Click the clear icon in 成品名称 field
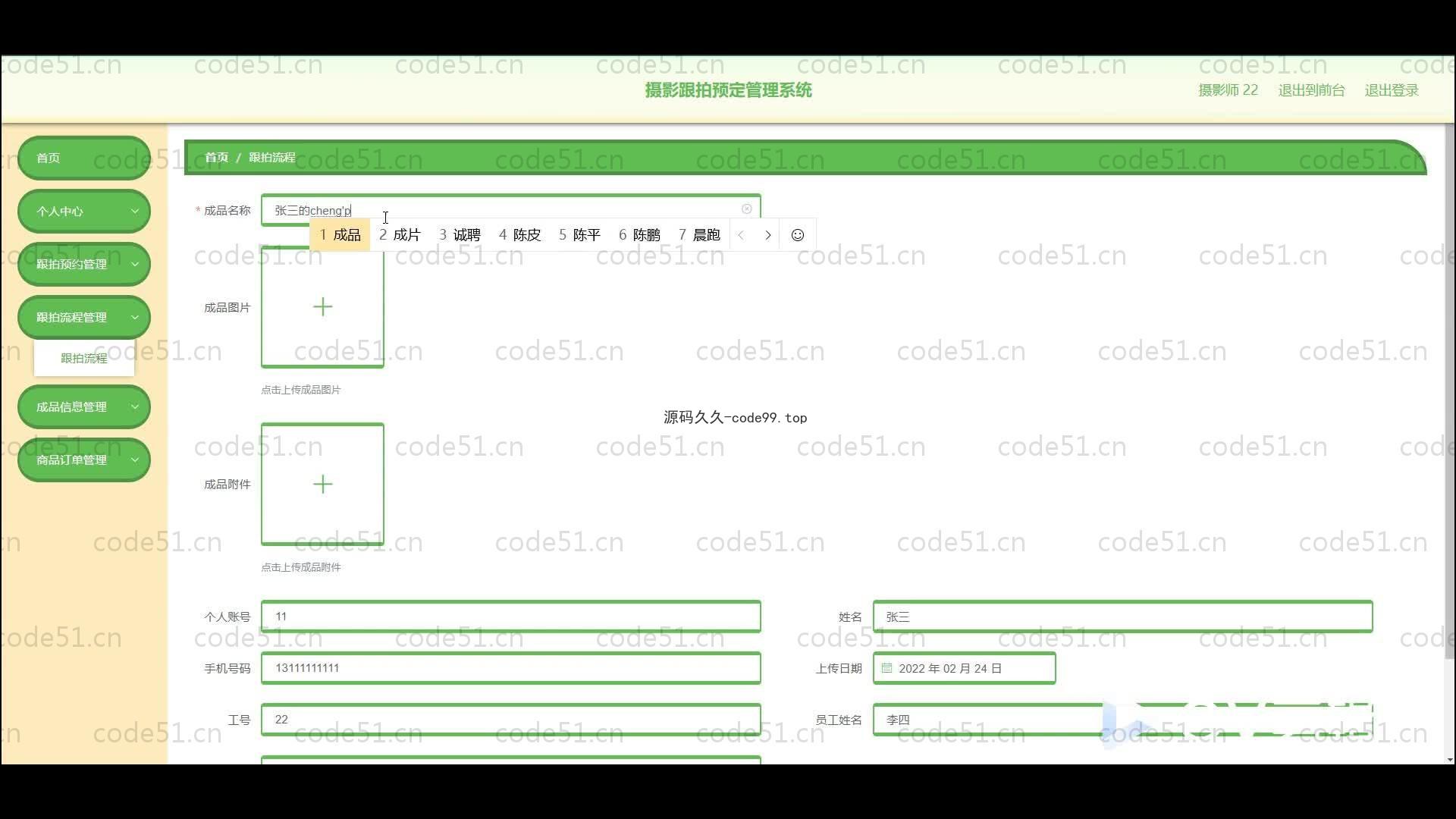The image size is (1456, 819). pos(746,209)
